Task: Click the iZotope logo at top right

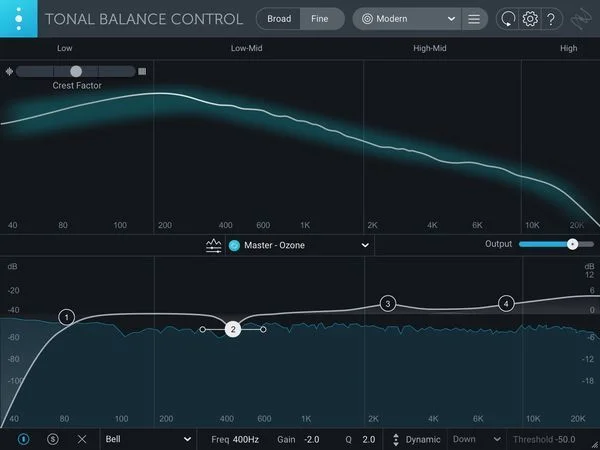Action: coord(581,19)
